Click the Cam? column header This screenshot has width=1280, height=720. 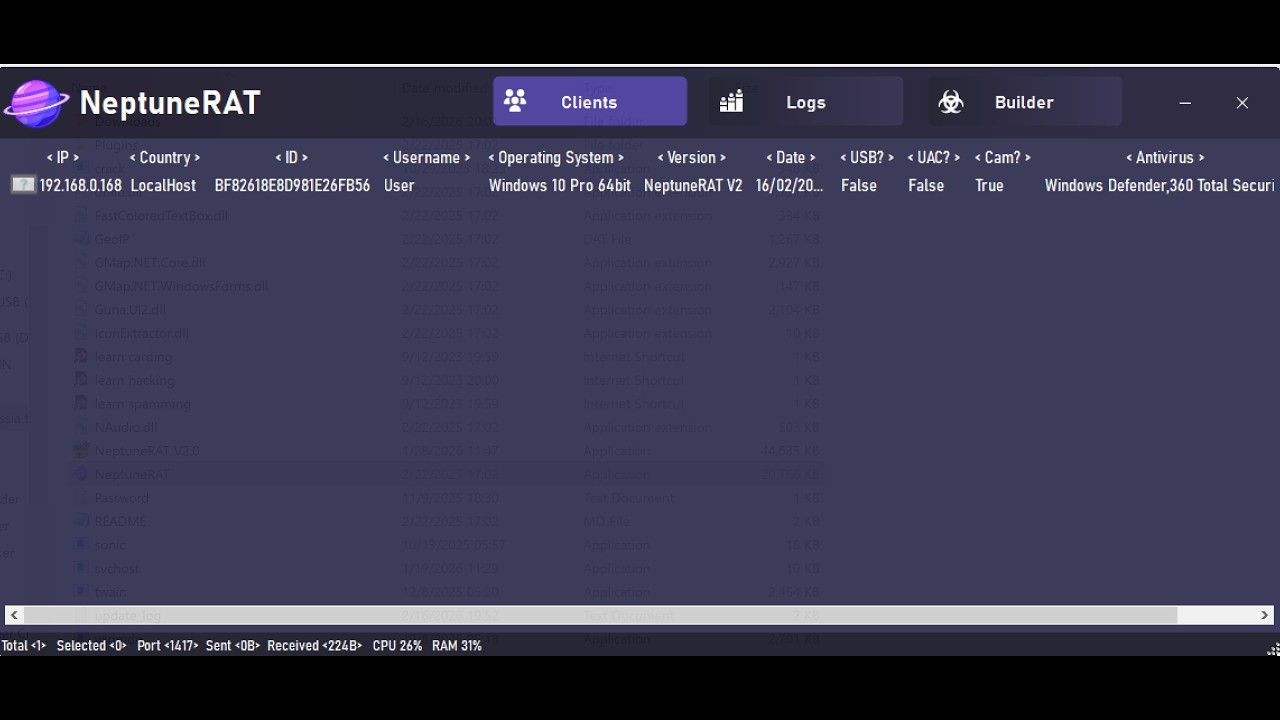point(1003,158)
